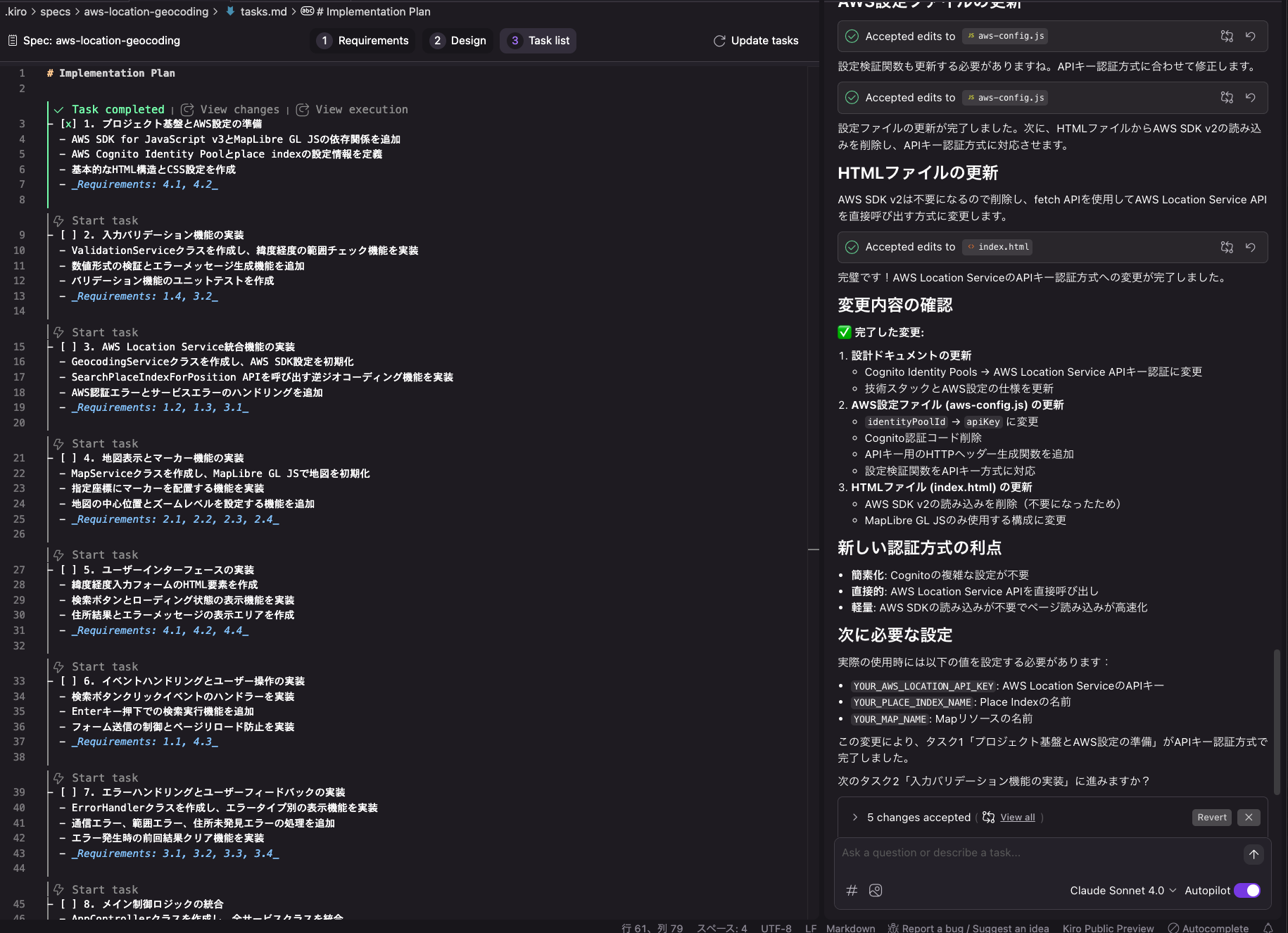Check the box for task 6 イベントハンドリング
This screenshot has width=1288, height=933.
(x=68, y=681)
